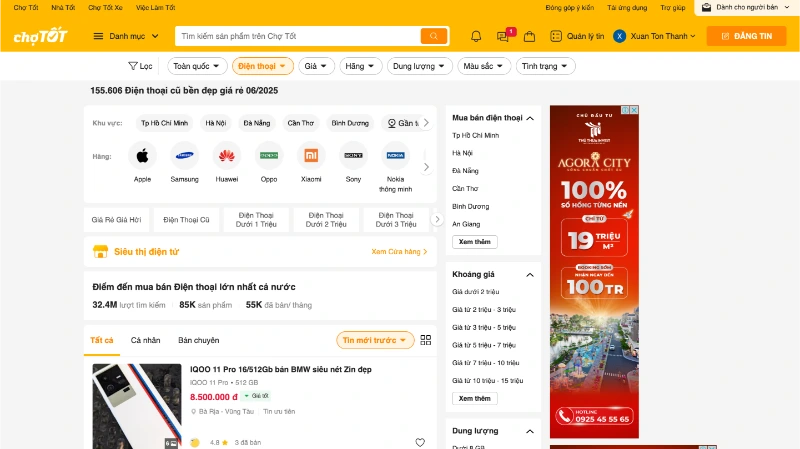Image resolution: width=800 pixels, height=449 pixels.
Task: Click Bình Dương in sidebar list
Action: [470, 206]
